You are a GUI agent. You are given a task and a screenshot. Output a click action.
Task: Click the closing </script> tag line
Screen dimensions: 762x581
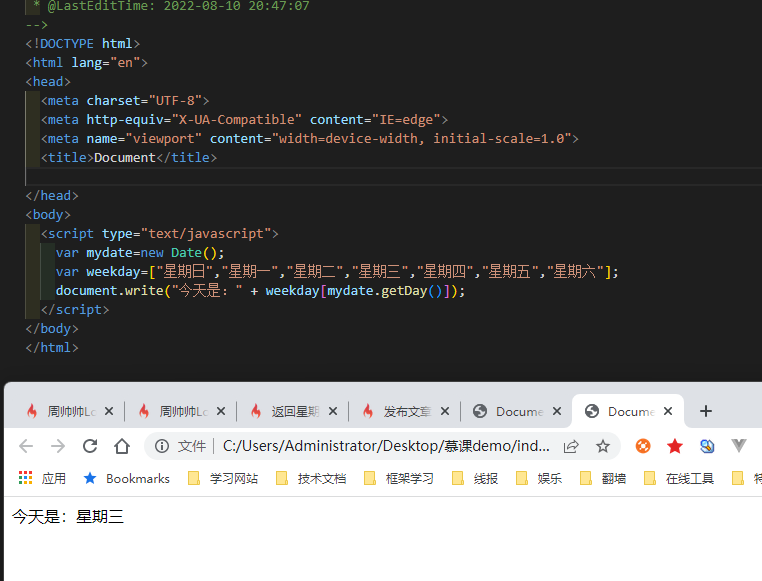[x=75, y=309]
